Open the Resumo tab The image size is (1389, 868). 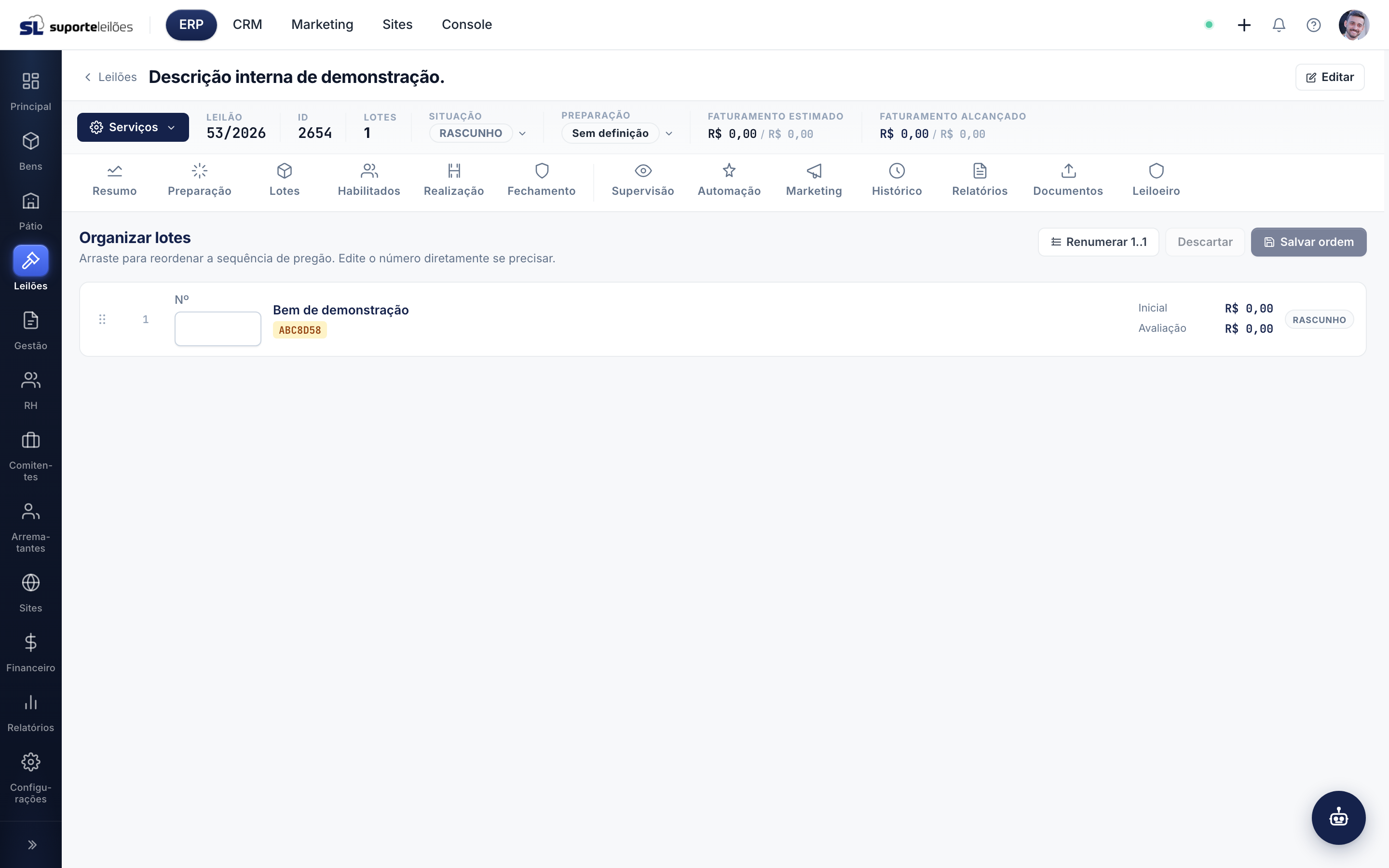pos(114,180)
